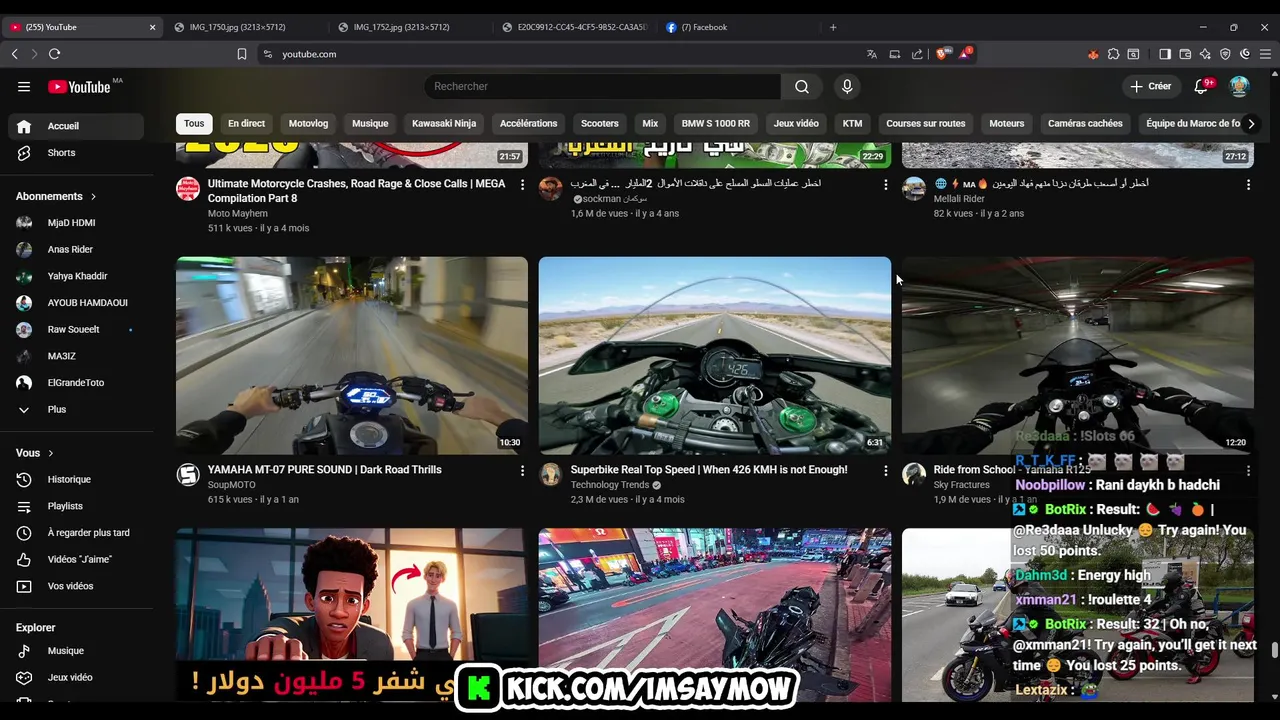Click the translate page icon
1280x720 pixels.
(x=872, y=54)
